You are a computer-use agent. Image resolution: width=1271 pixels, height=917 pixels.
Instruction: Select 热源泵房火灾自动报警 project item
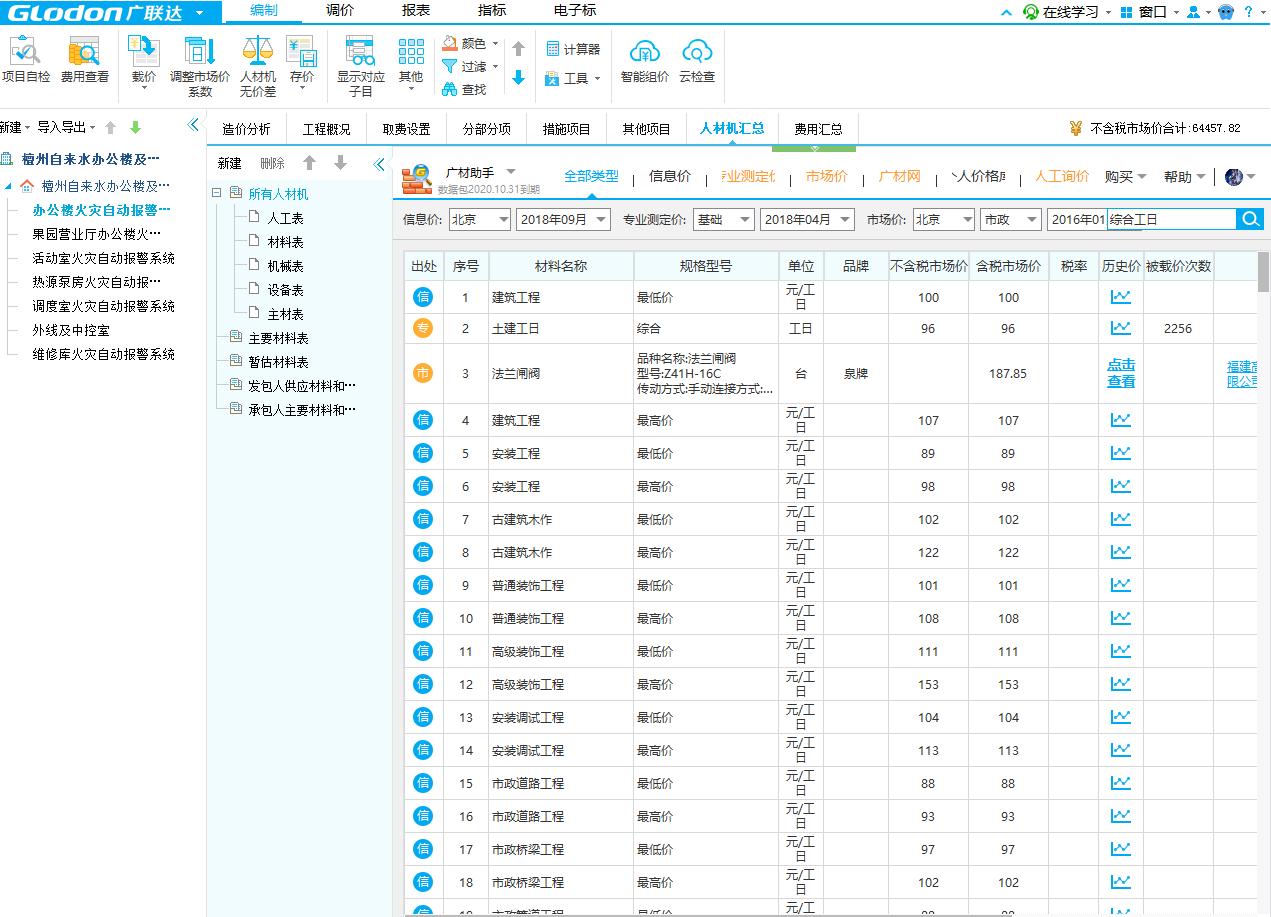pyautogui.click(x=96, y=282)
